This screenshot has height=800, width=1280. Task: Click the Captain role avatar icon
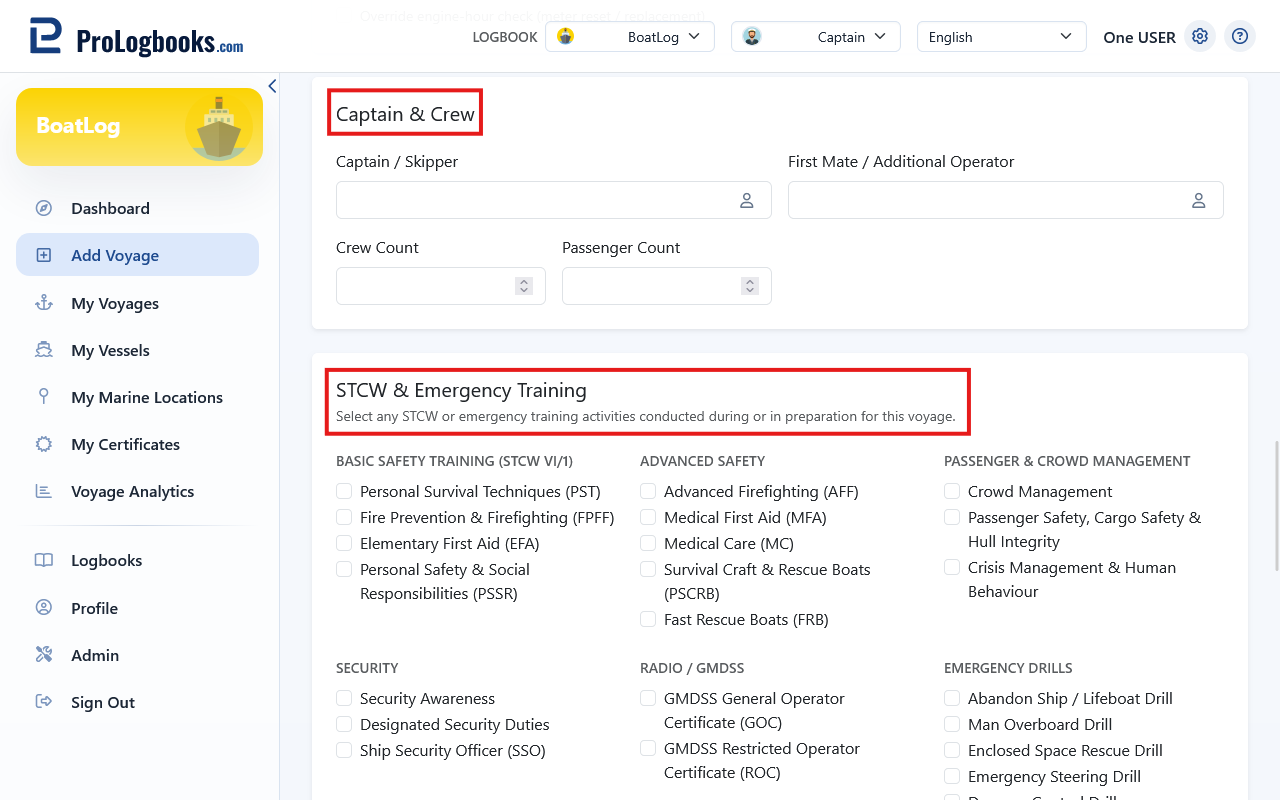pos(752,37)
